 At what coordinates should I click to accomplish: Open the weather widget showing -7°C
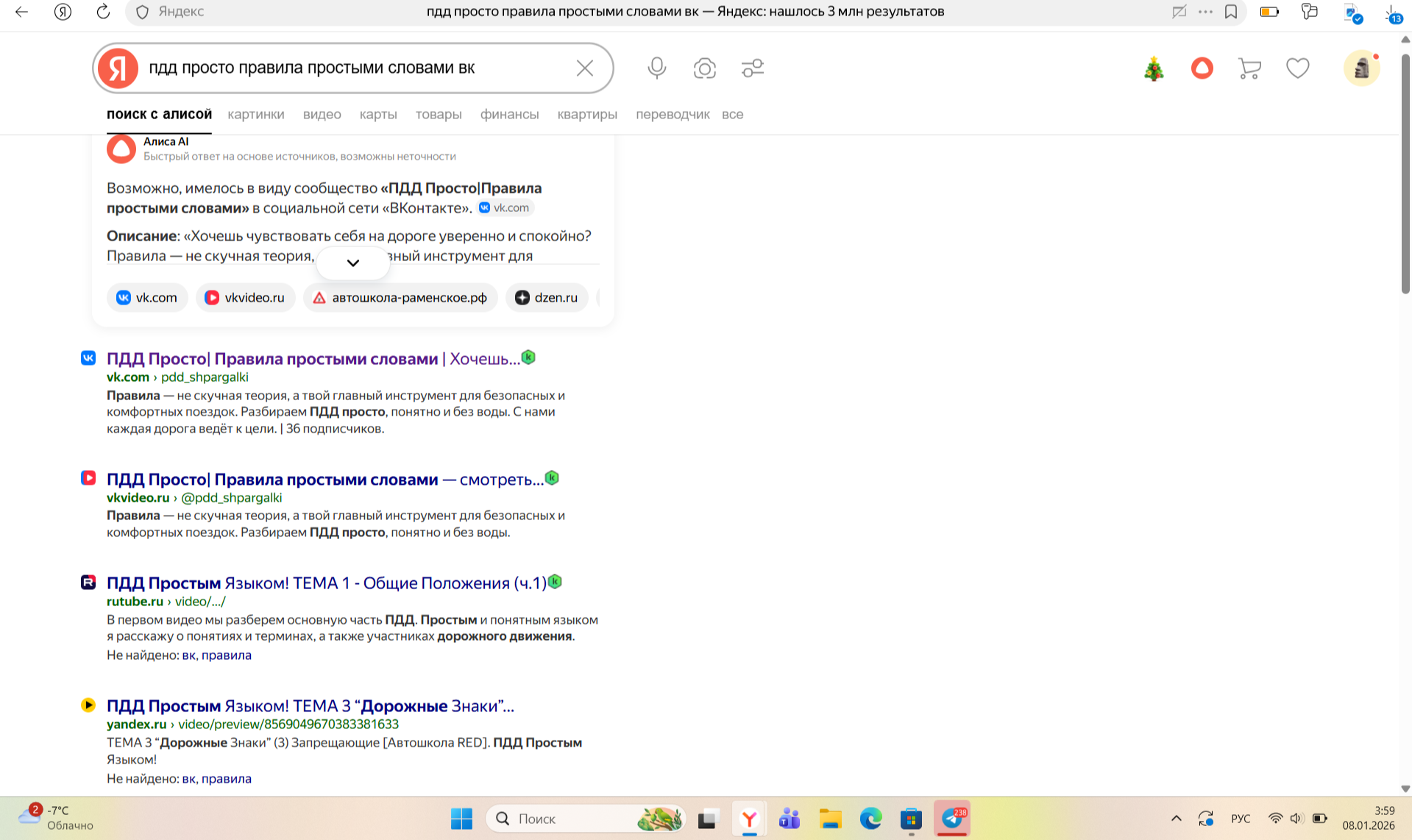[57, 818]
